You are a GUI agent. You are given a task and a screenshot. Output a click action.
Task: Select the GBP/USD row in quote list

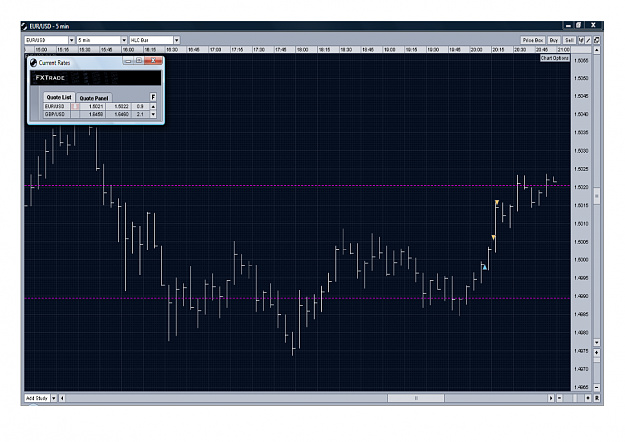point(96,114)
